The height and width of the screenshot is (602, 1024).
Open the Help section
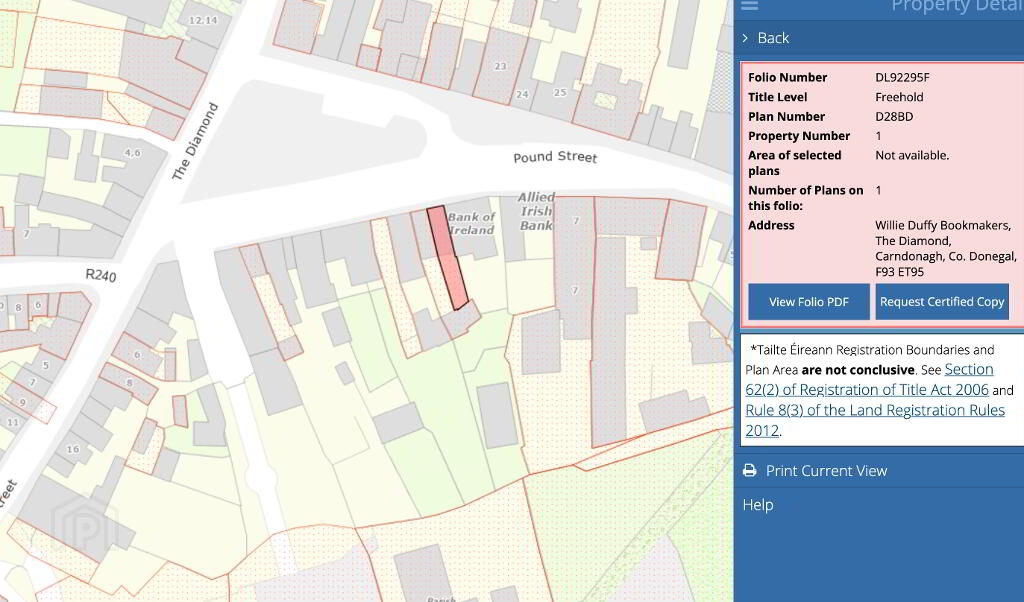point(757,505)
